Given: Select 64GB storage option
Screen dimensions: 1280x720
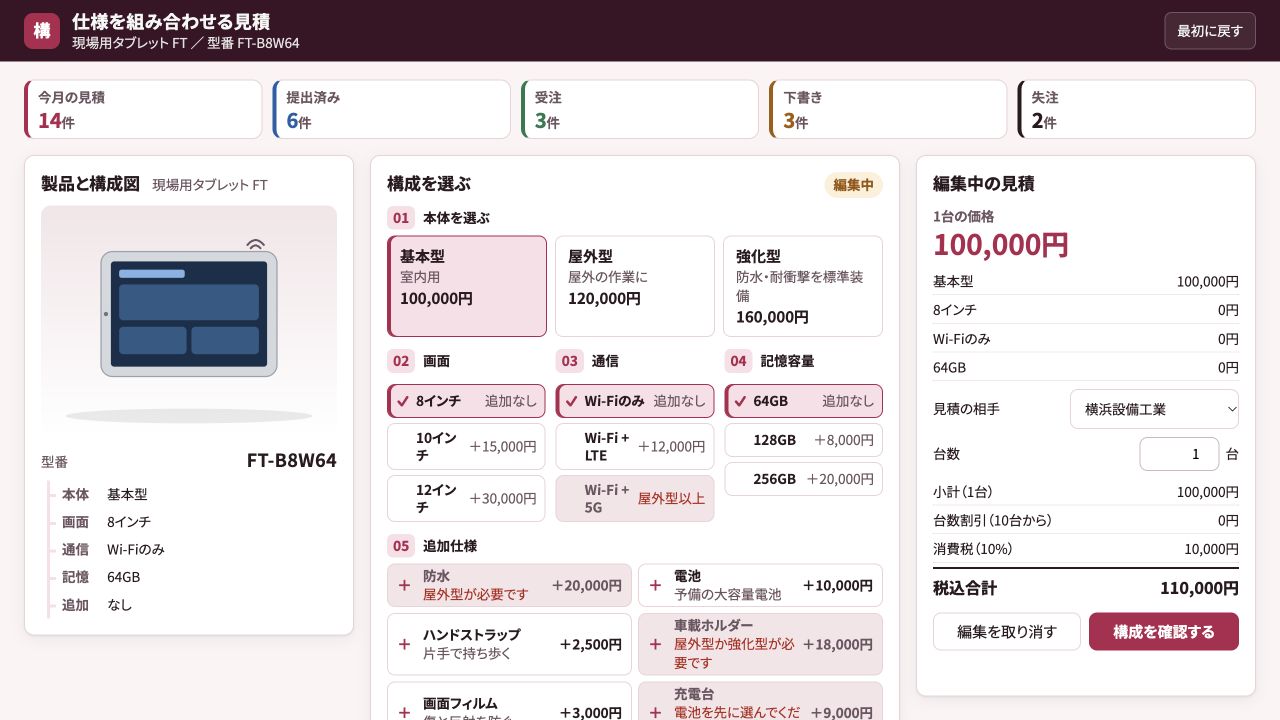Looking at the screenshot, I should [x=804, y=401].
